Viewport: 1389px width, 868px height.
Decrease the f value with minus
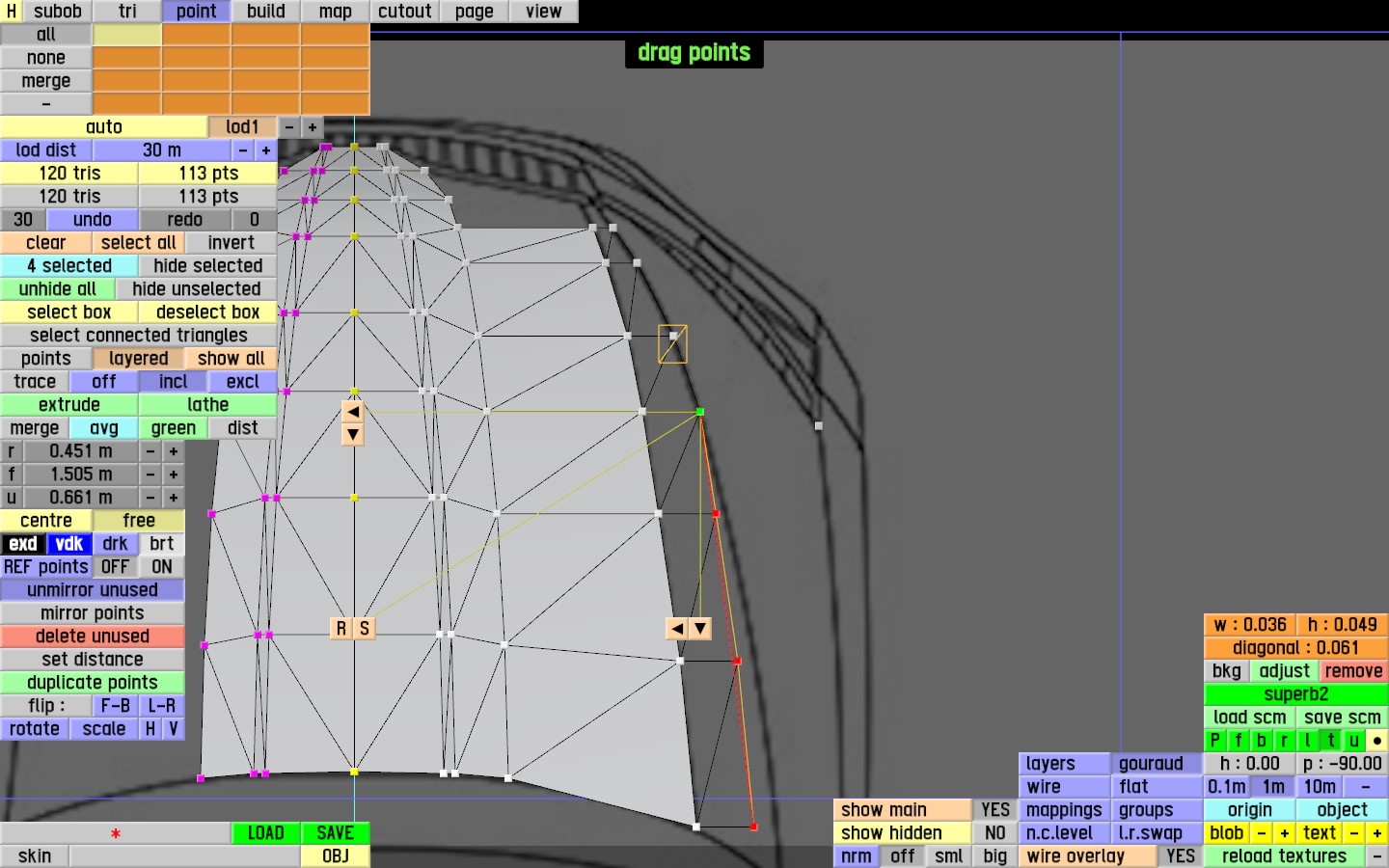tap(150, 475)
